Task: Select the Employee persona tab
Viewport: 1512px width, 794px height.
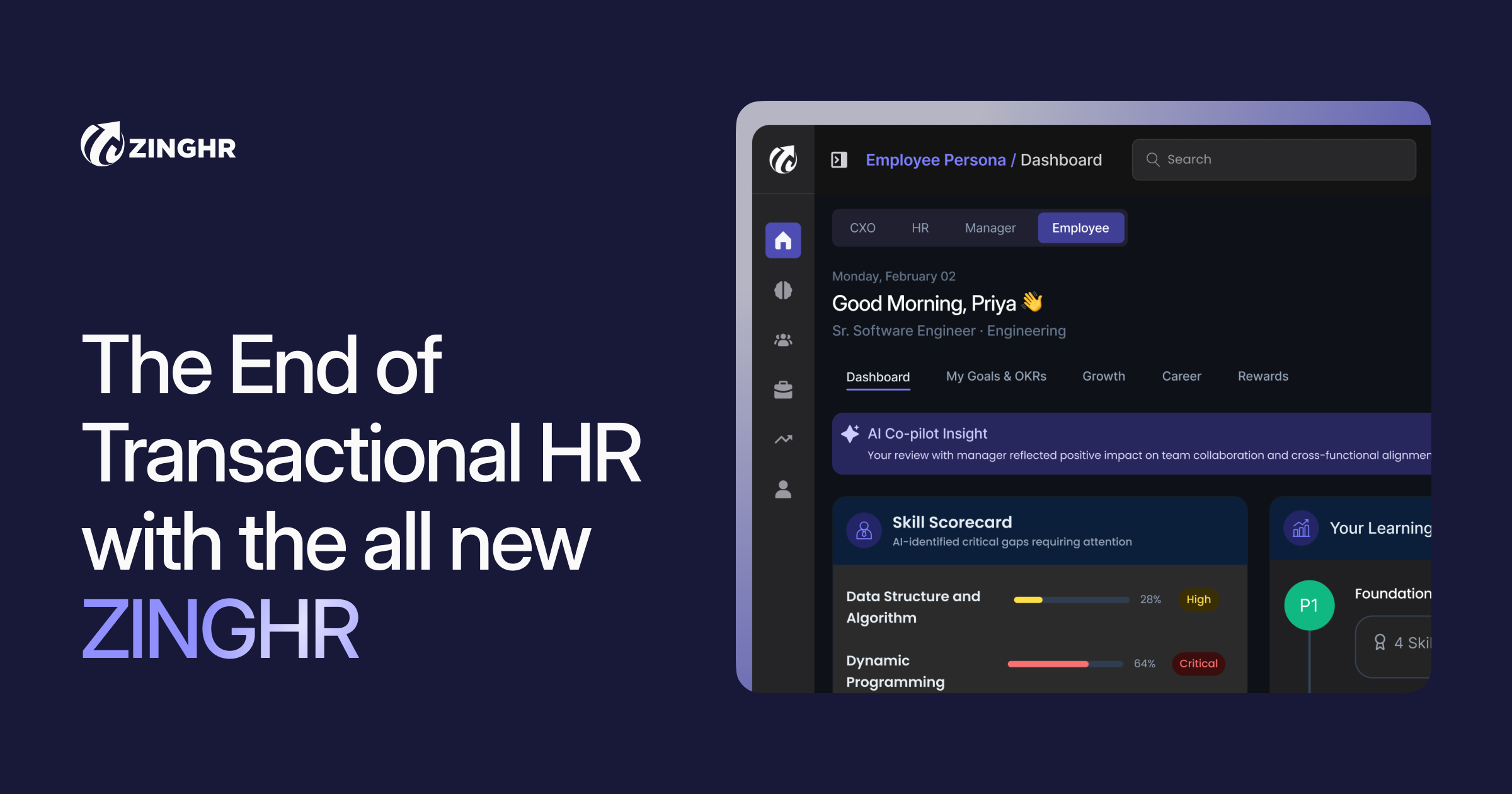Action: 1080,228
